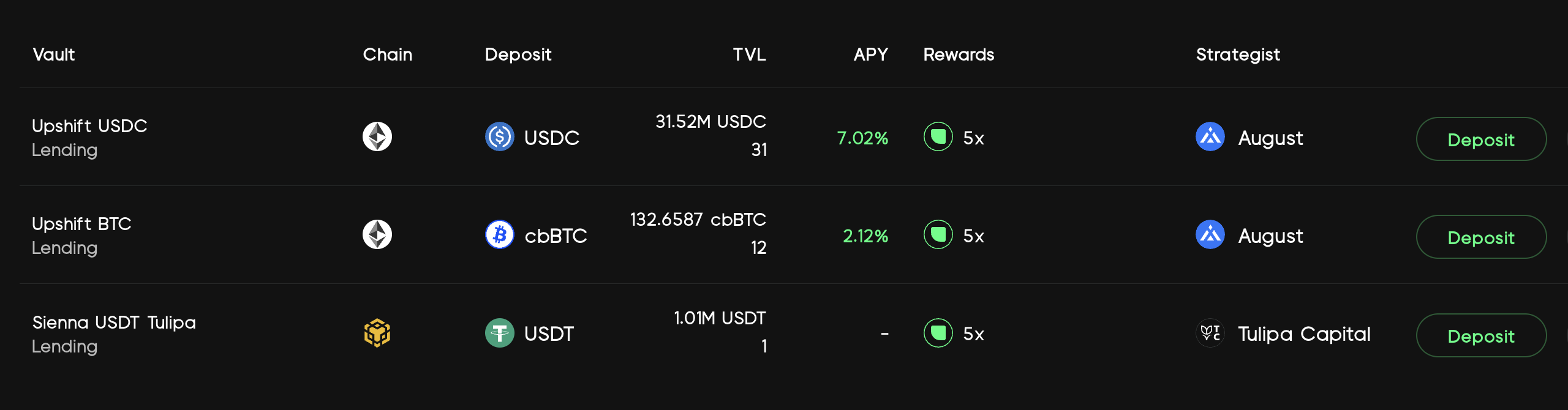Open the Upshift USDC vault name
1568x410 pixels.
click(89, 126)
